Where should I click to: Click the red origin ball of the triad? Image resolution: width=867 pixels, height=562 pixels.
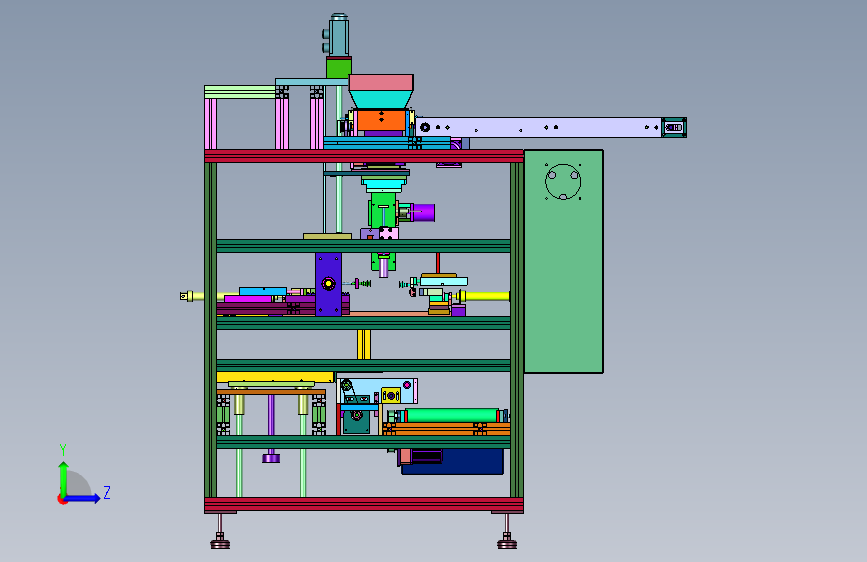tap(62, 499)
